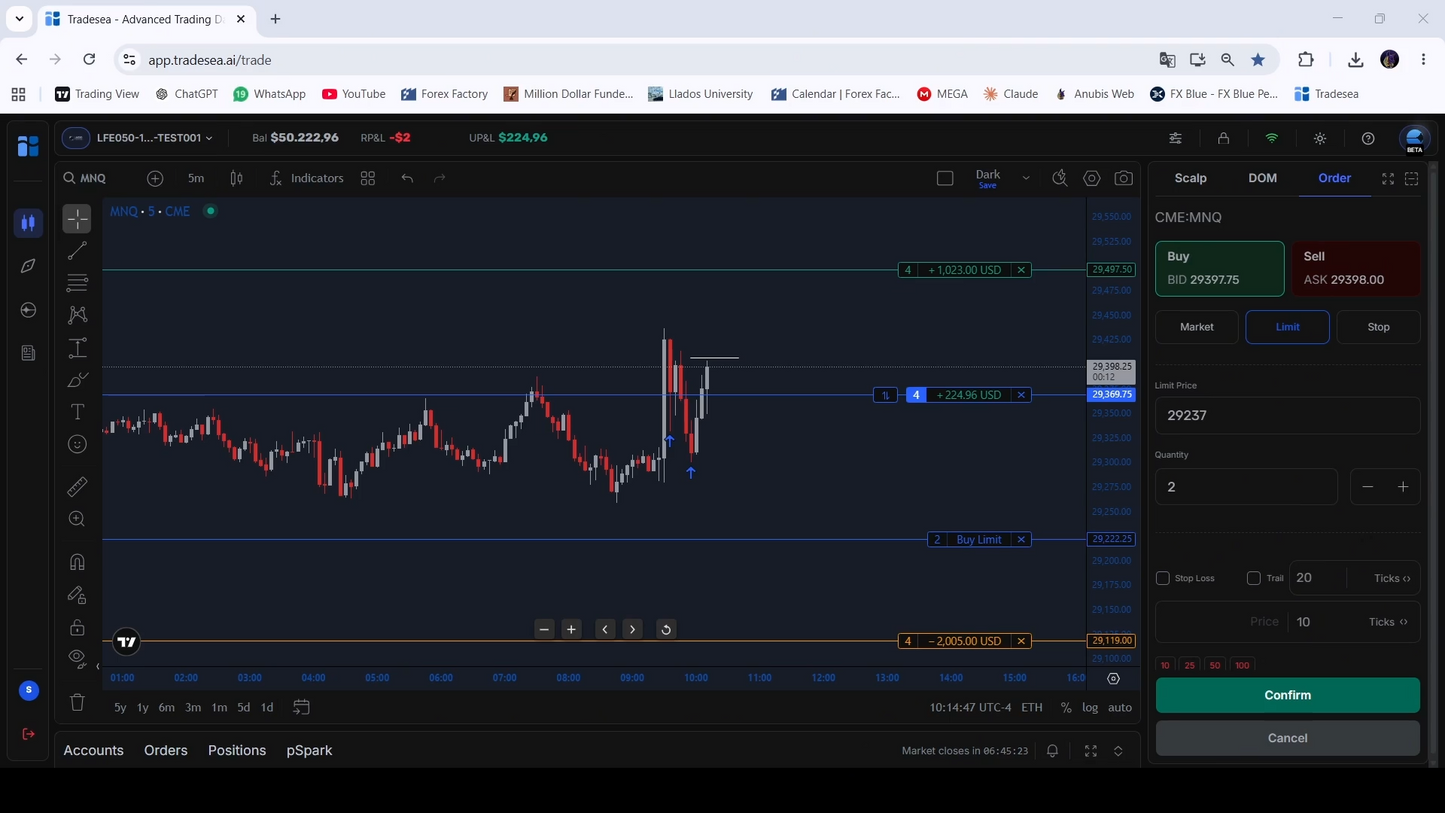This screenshot has height=813, width=1445.
Task: Cancel the Buy Limit order line
Action: [1021, 540]
